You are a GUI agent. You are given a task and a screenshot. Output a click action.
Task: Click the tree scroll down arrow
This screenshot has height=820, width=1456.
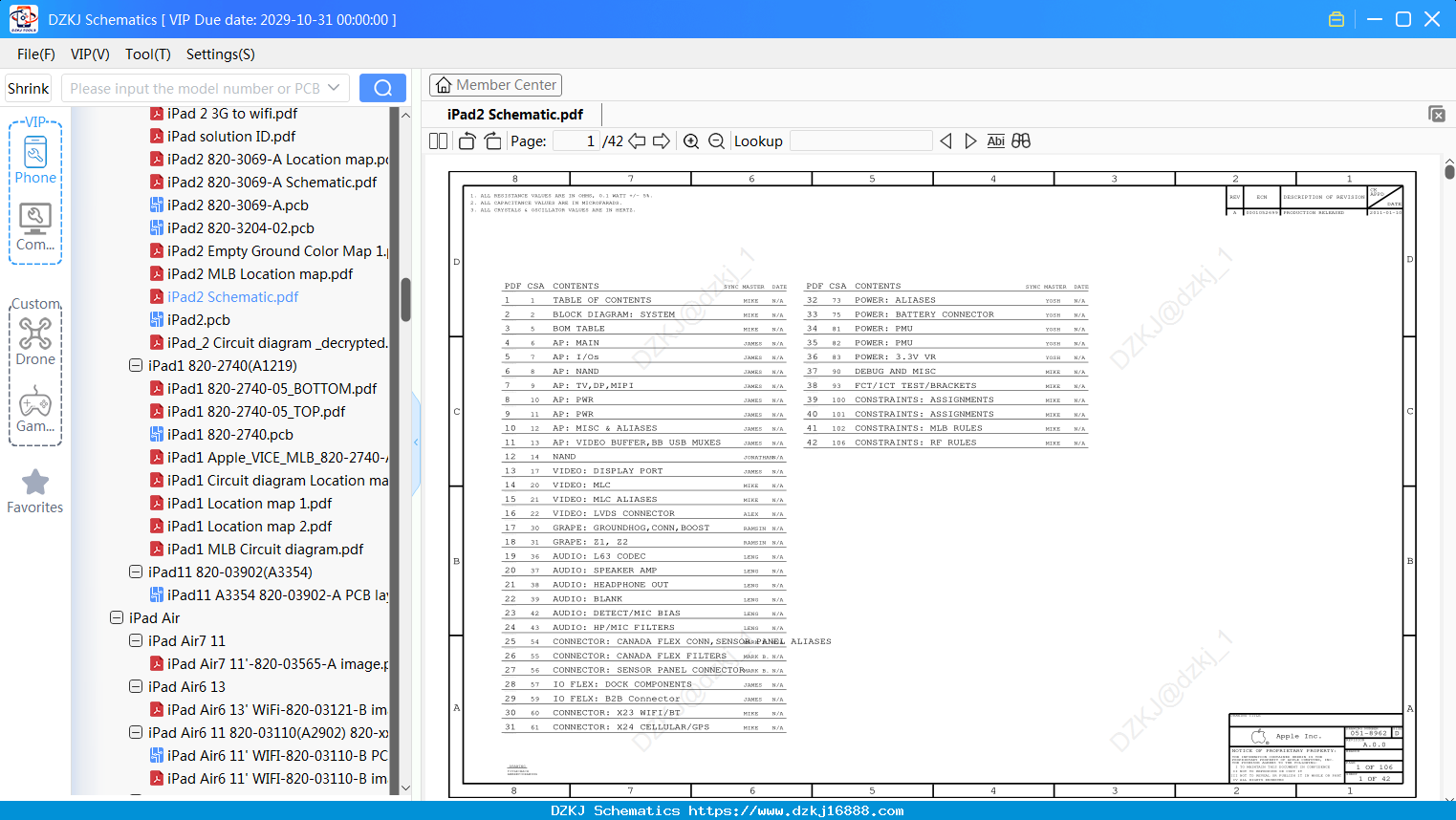click(405, 788)
